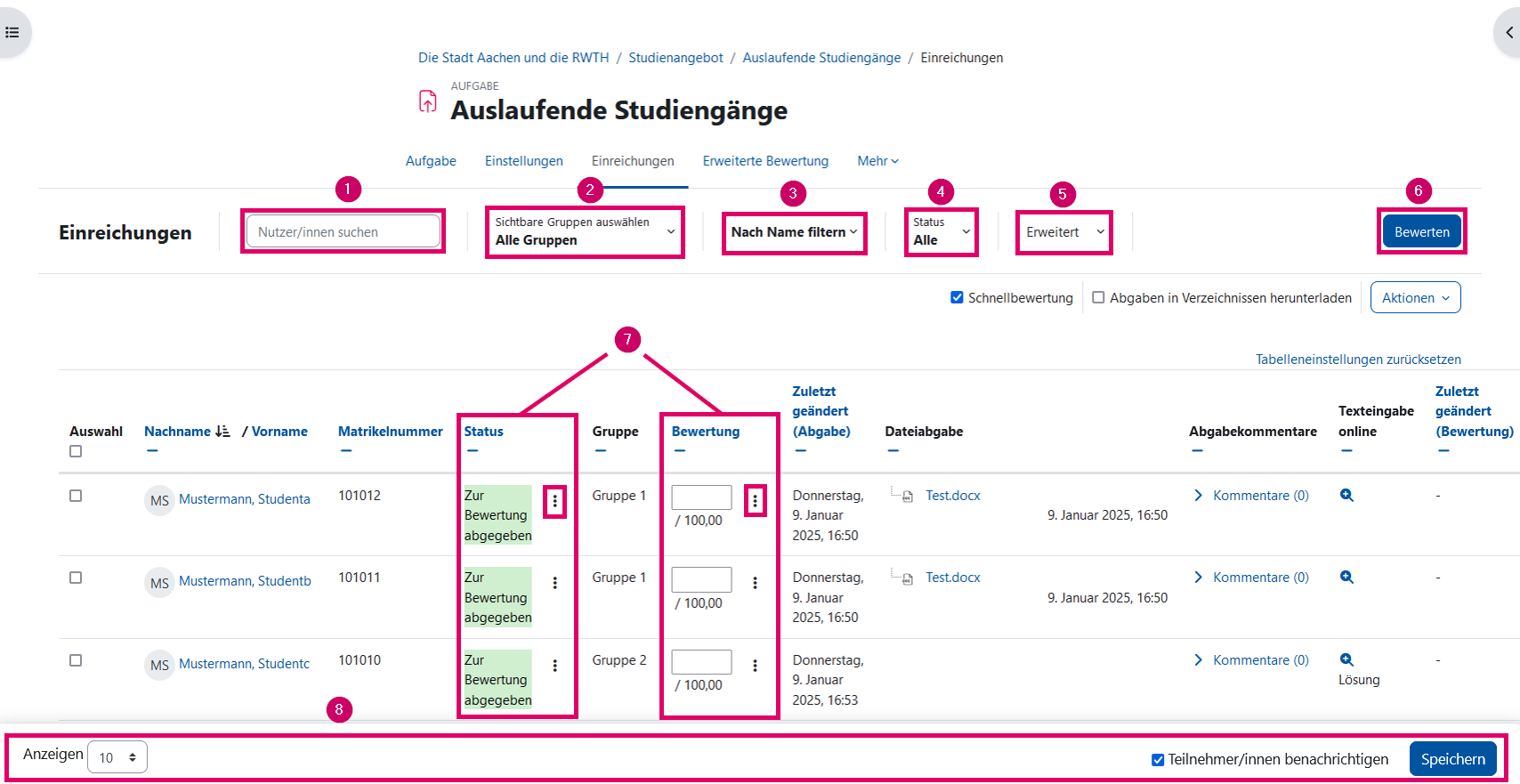Click MS avatar of Mustermann, Studentb
The height and width of the screenshot is (784, 1520).
(x=159, y=583)
